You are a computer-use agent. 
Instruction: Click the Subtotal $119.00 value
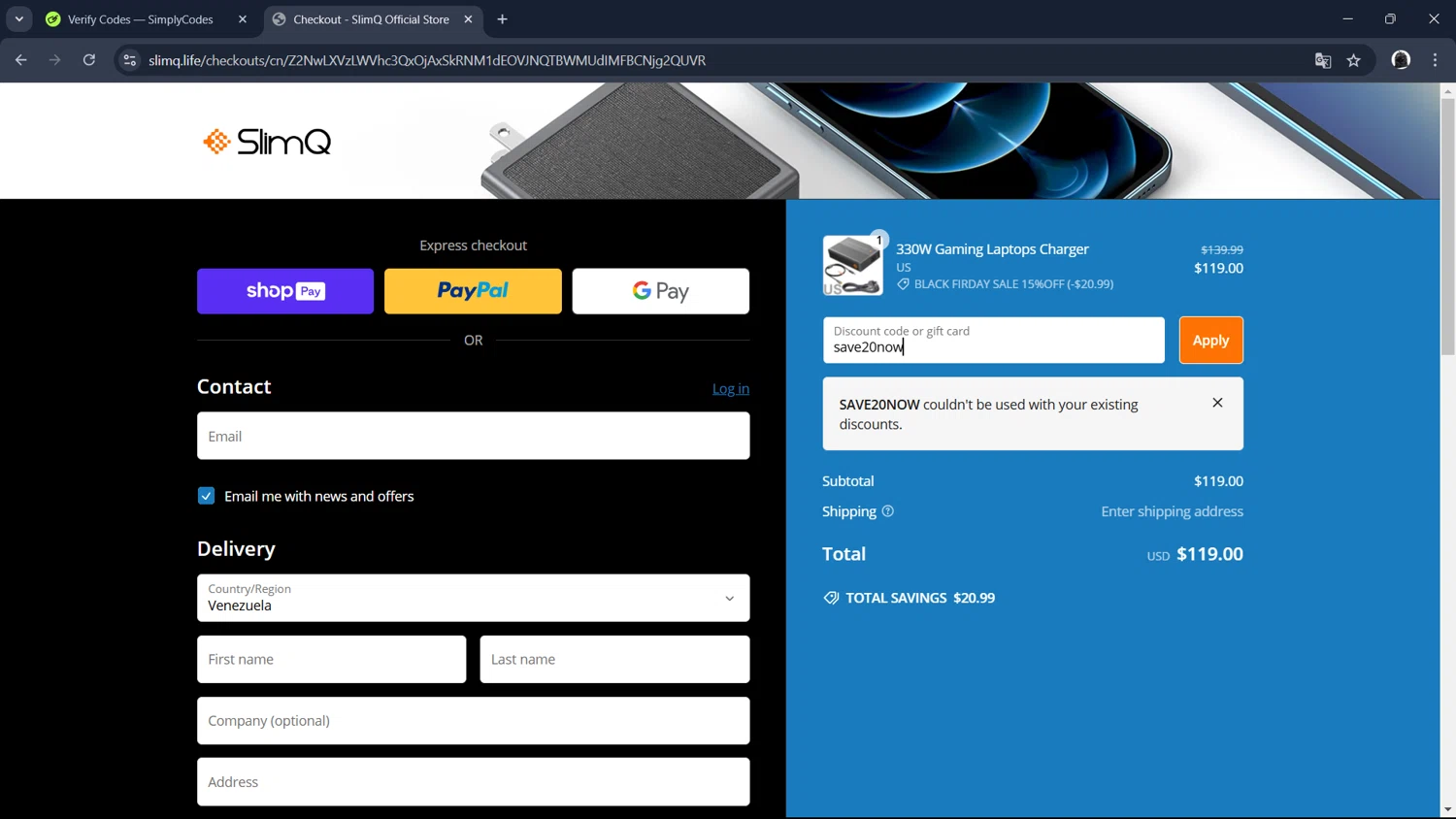(1218, 481)
